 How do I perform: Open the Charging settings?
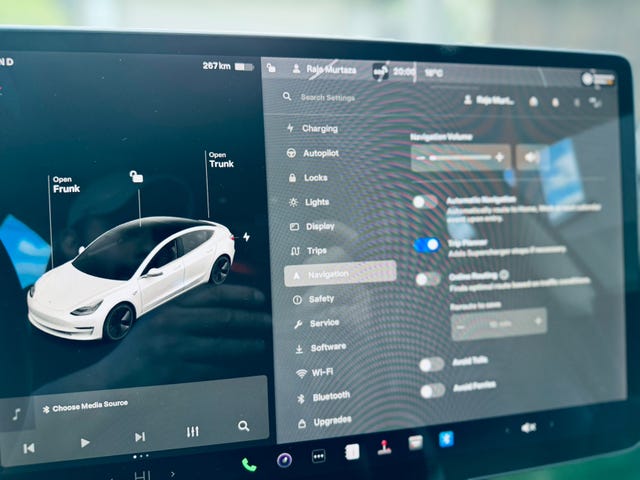coord(312,128)
